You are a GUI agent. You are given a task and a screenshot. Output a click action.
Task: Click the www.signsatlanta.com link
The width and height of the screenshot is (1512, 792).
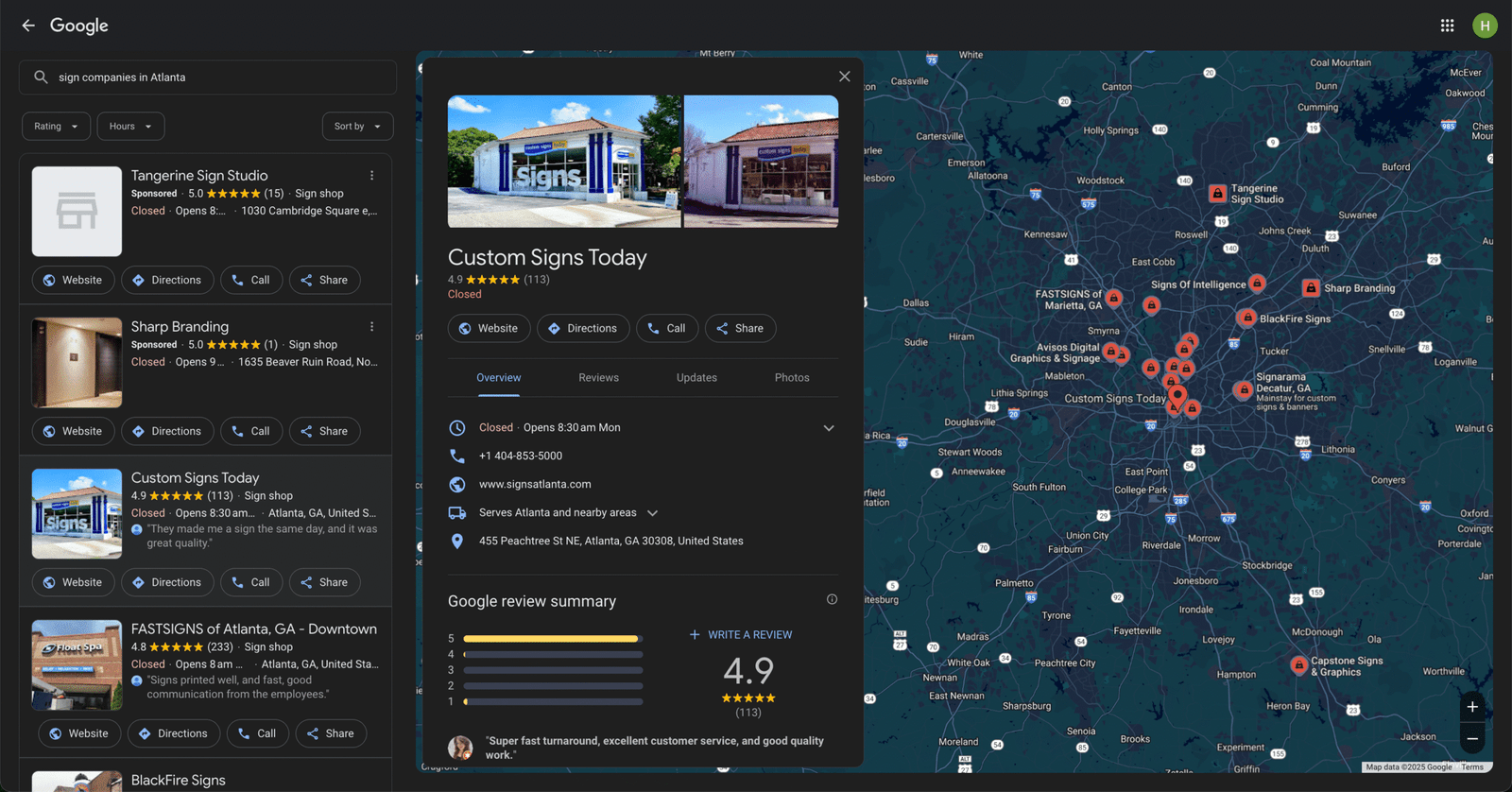pos(535,485)
